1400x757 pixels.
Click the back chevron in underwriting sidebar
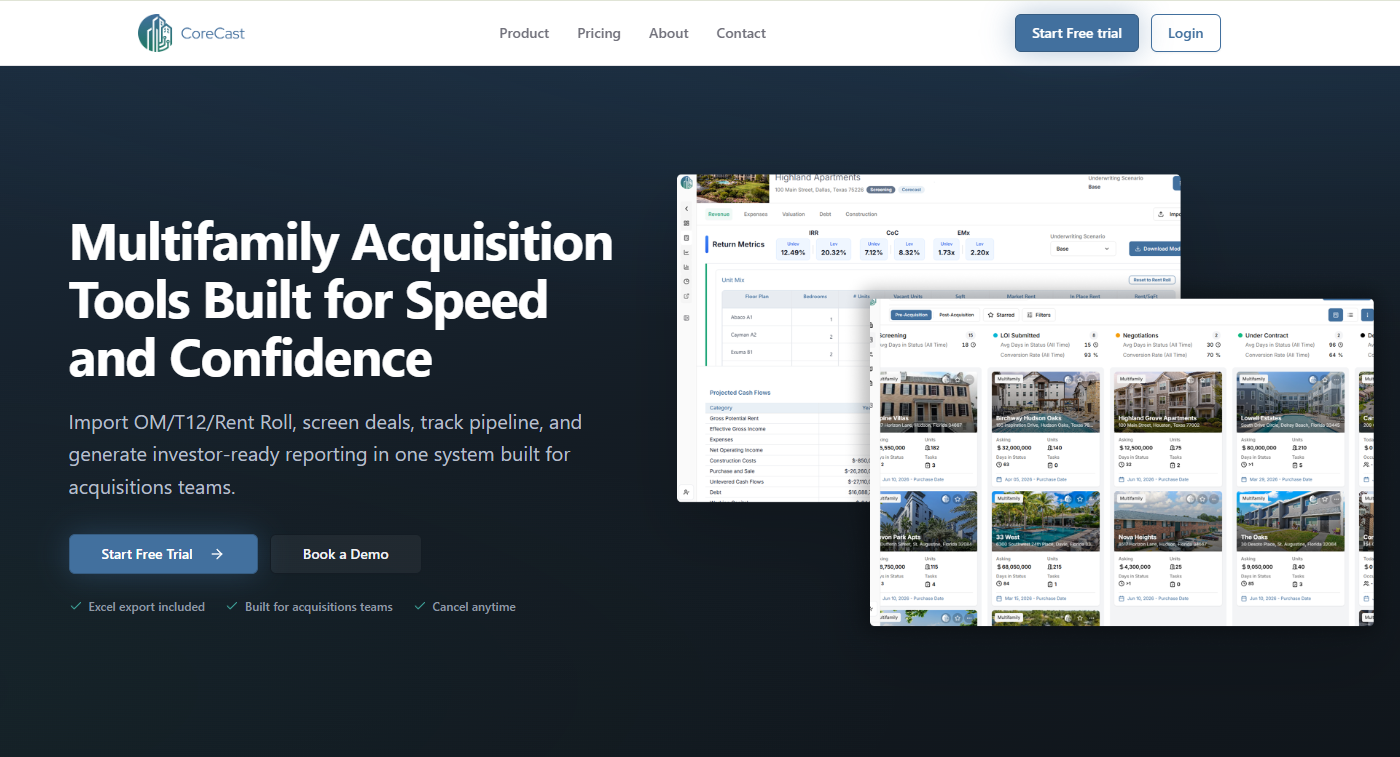coord(686,208)
